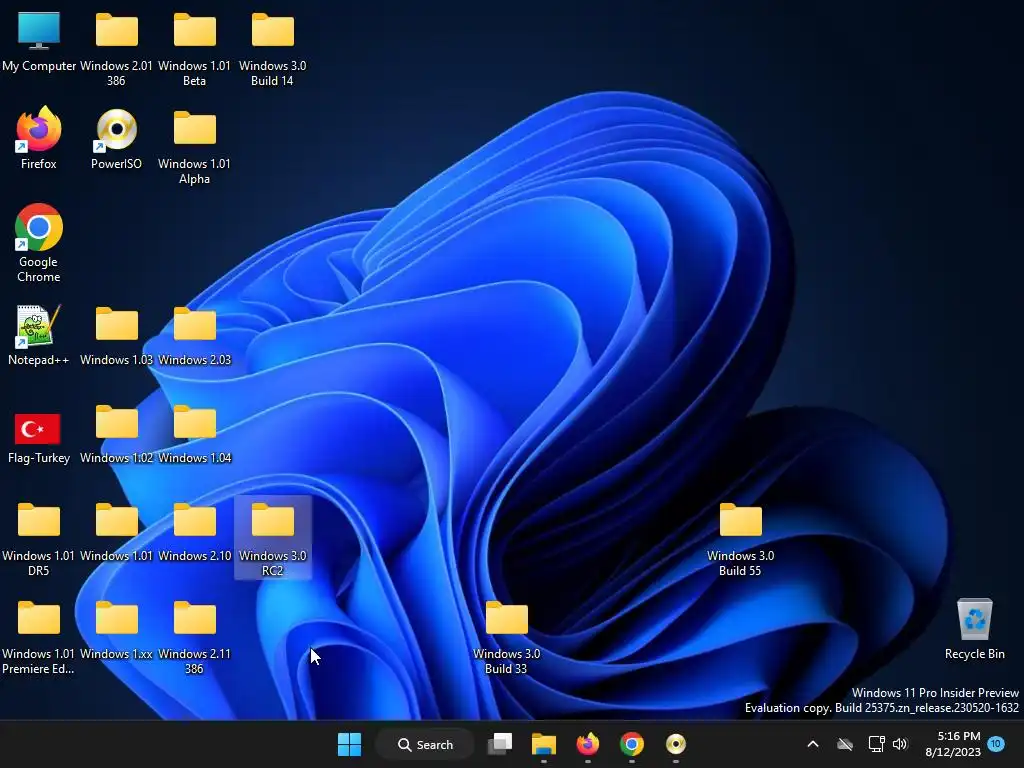The width and height of the screenshot is (1024, 768).
Task: Switch to PowerISO in the taskbar
Action: click(676, 744)
